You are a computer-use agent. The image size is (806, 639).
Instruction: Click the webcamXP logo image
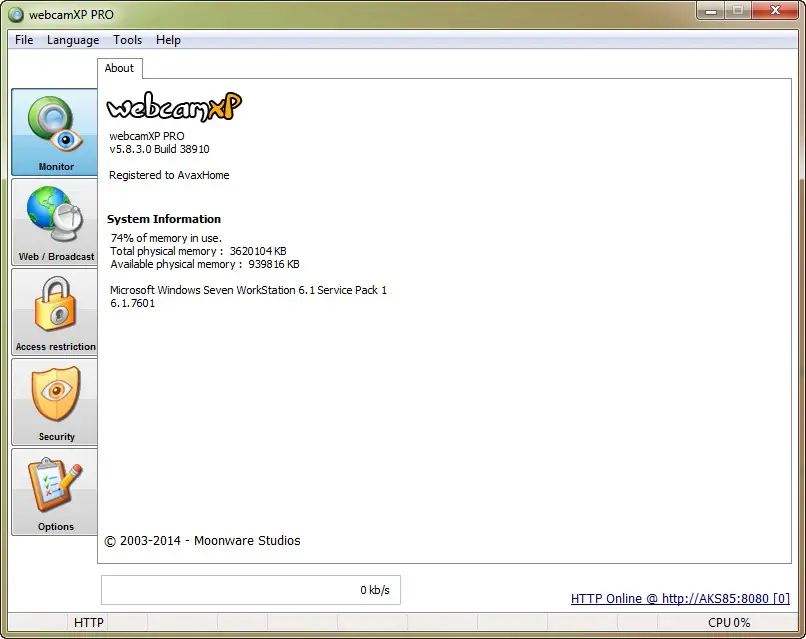point(174,106)
